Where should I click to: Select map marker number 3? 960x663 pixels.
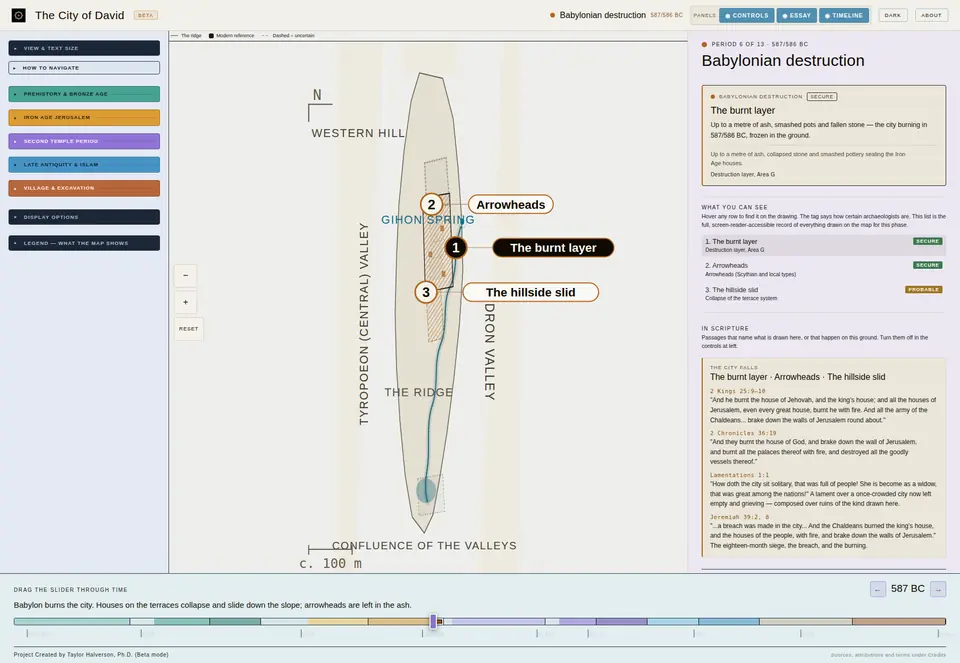426,292
